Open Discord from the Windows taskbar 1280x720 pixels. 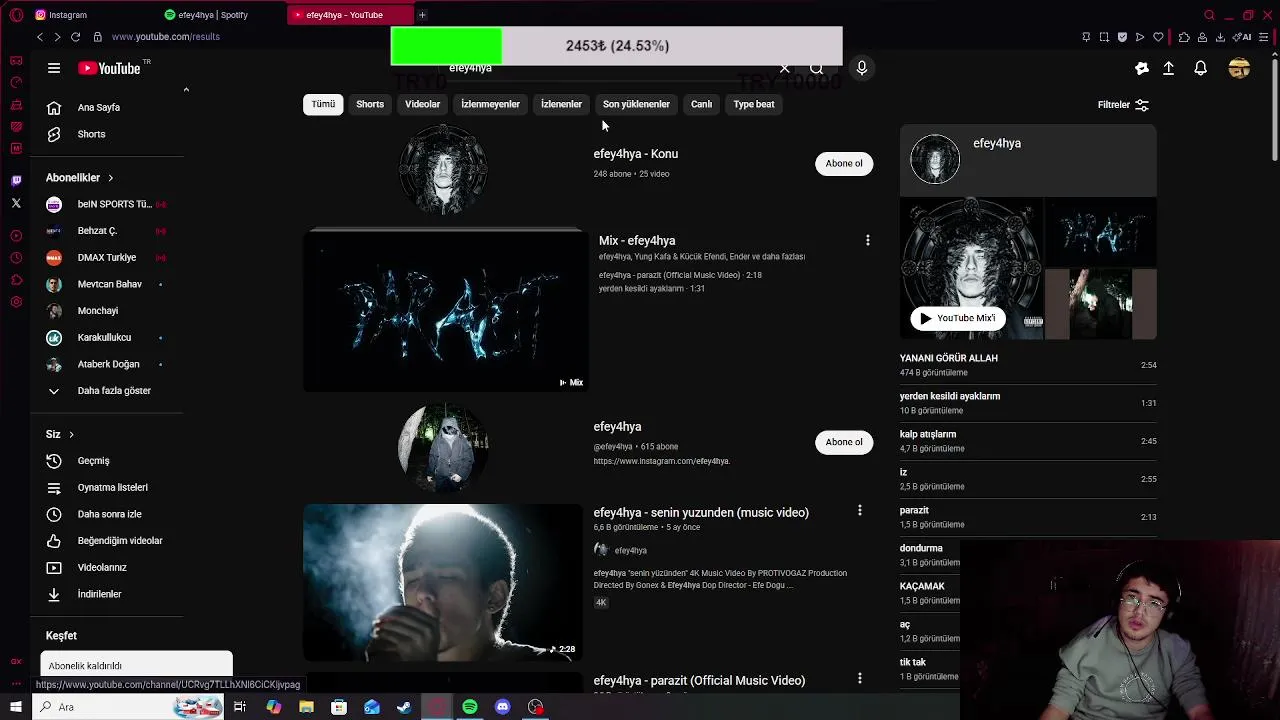coord(503,707)
